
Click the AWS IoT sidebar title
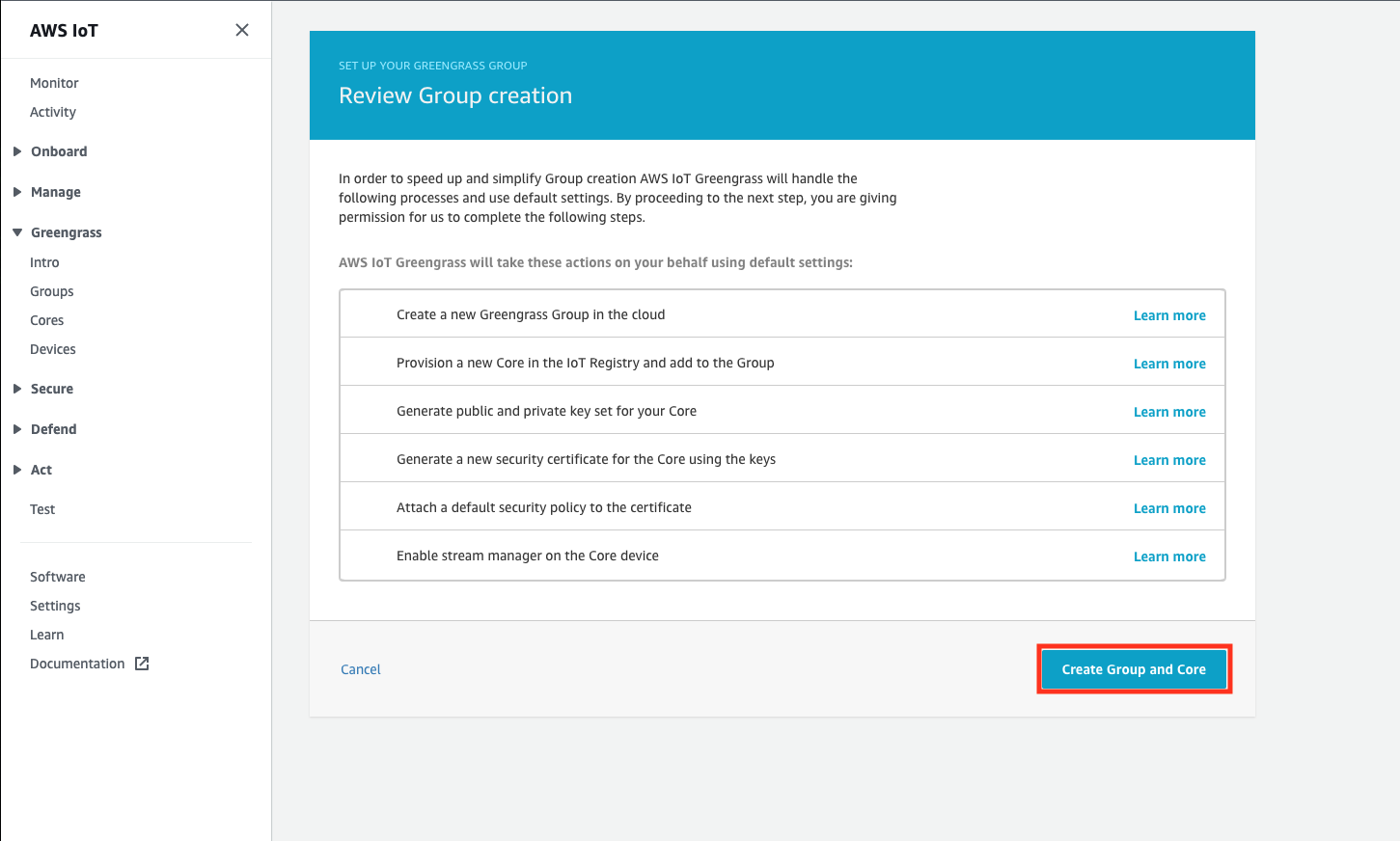[64, 31]
